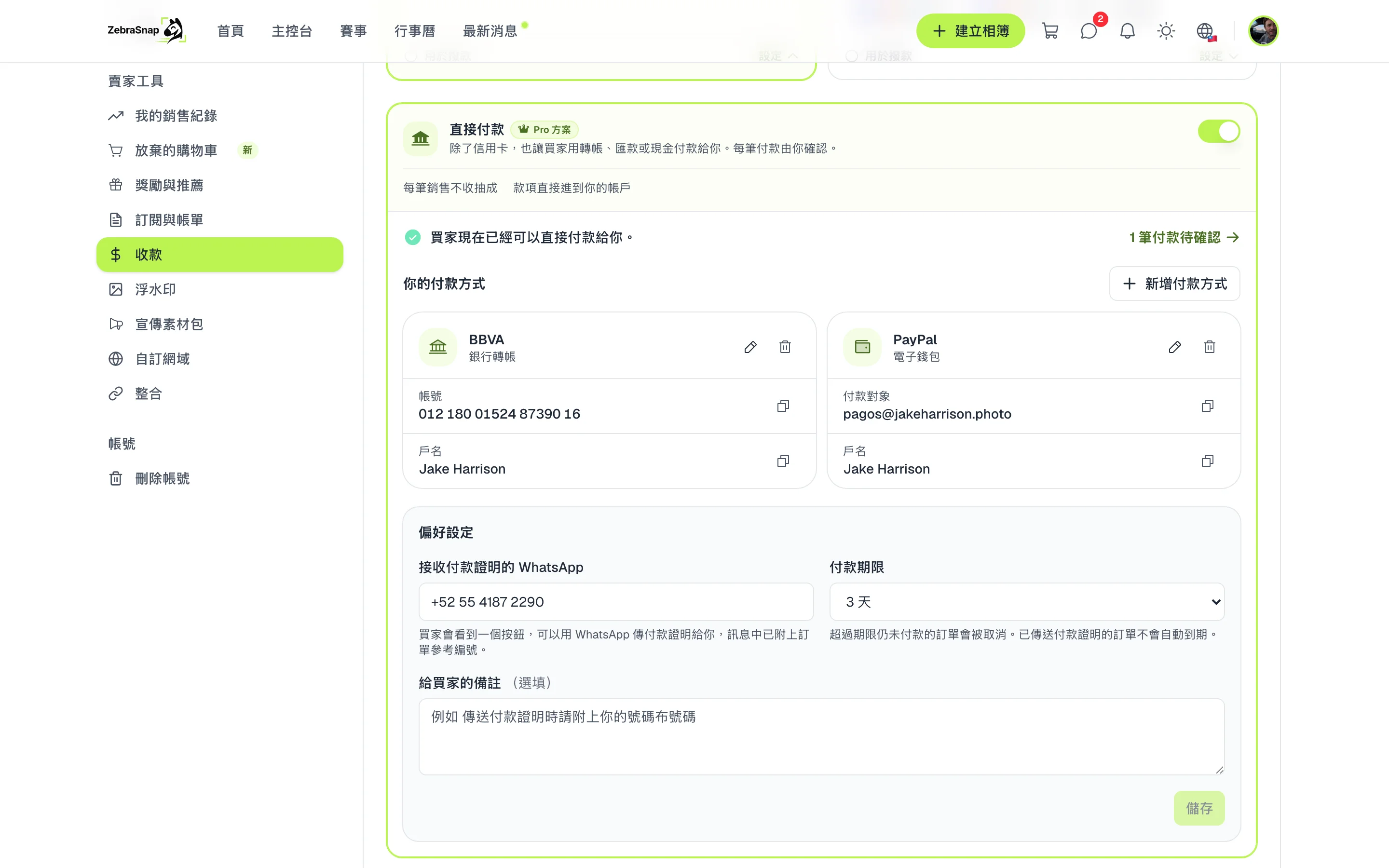Open the 付款期限 dropdown showing 3 天
The height and width of the screenshot is (868, 1389).
(1027, 602)
